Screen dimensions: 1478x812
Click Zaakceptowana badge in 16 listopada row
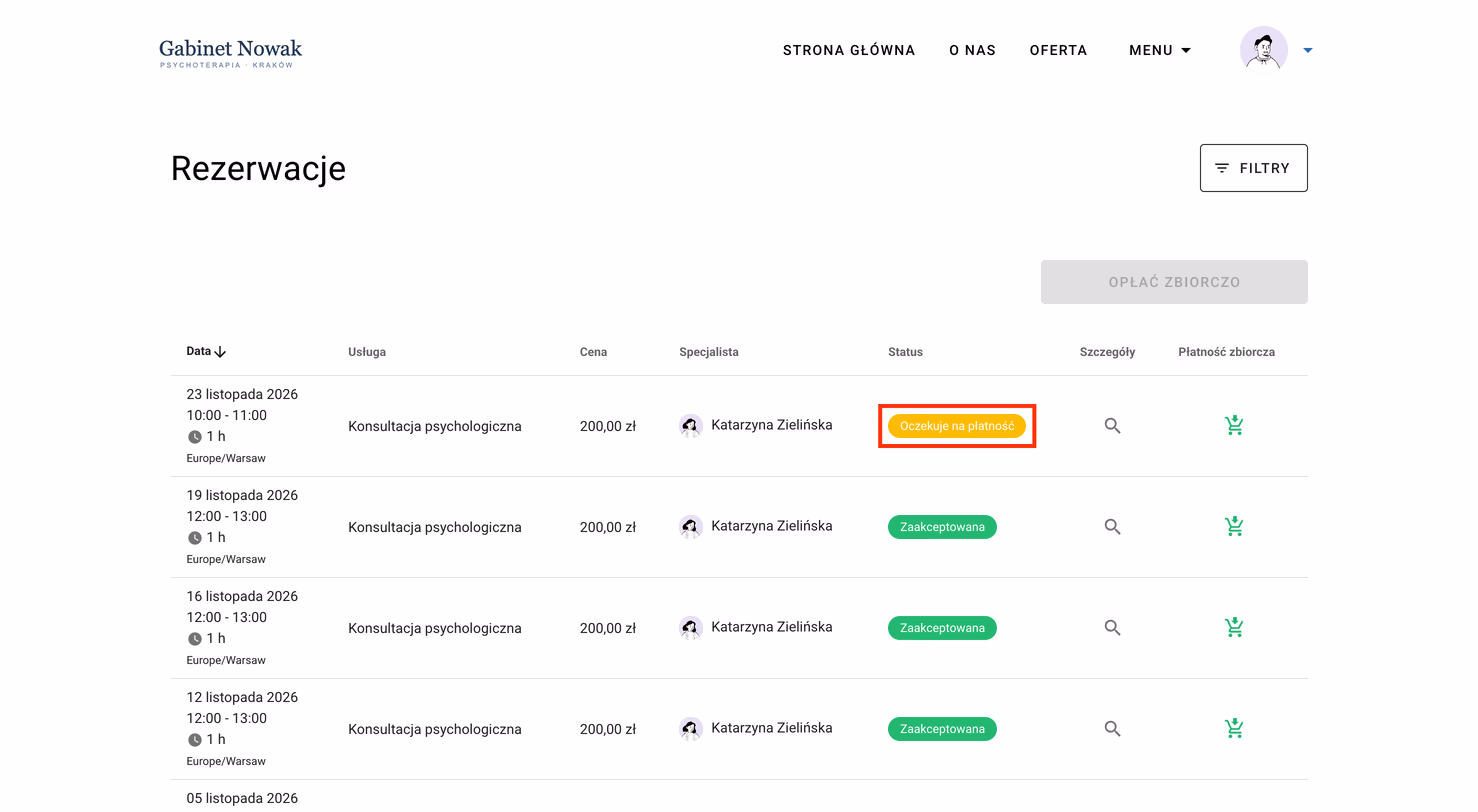(942, 628)
